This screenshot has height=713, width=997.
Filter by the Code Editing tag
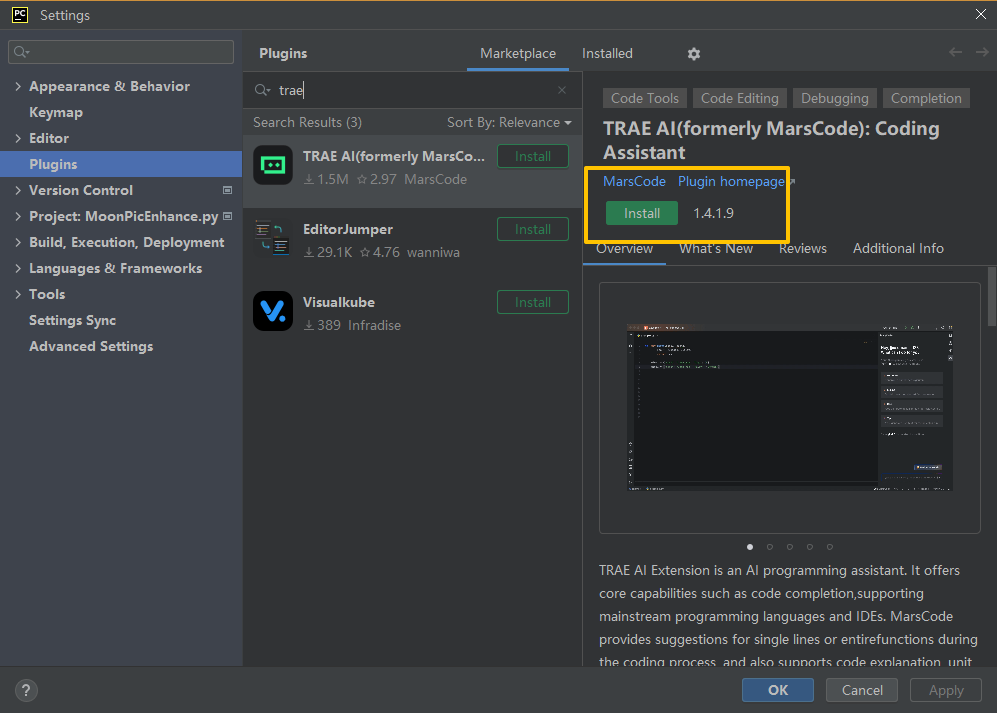pyautogui.click(x=739, y=99)
